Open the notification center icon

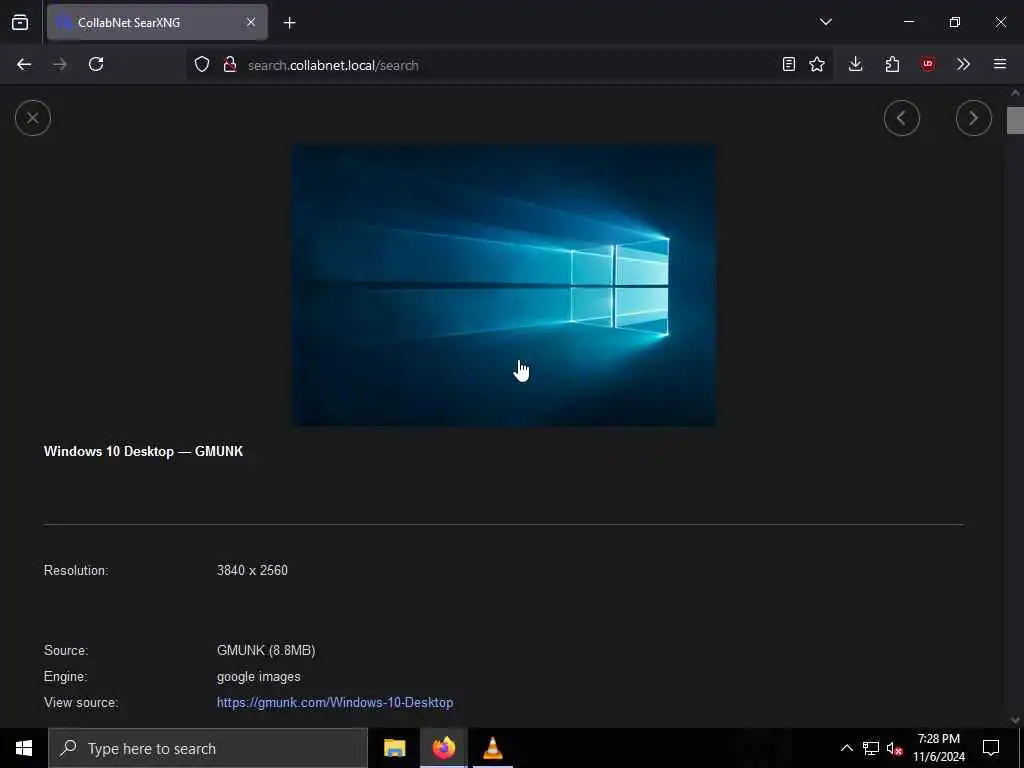pos(991,748)
